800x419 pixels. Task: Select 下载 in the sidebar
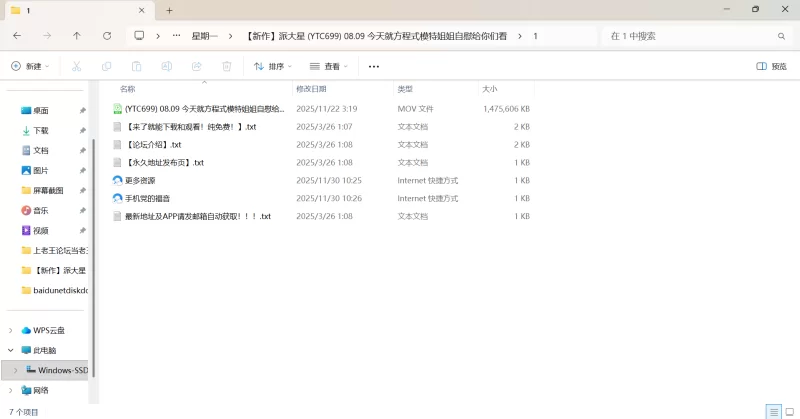(x=41, y=130)
